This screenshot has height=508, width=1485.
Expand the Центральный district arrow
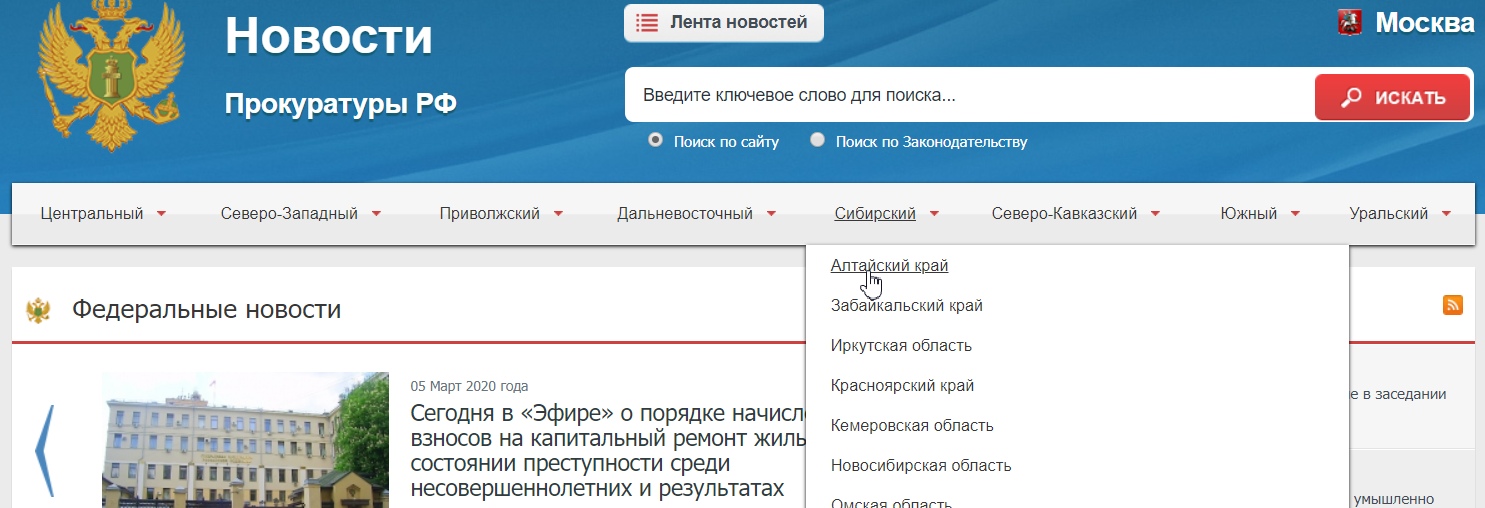point(161,213)
